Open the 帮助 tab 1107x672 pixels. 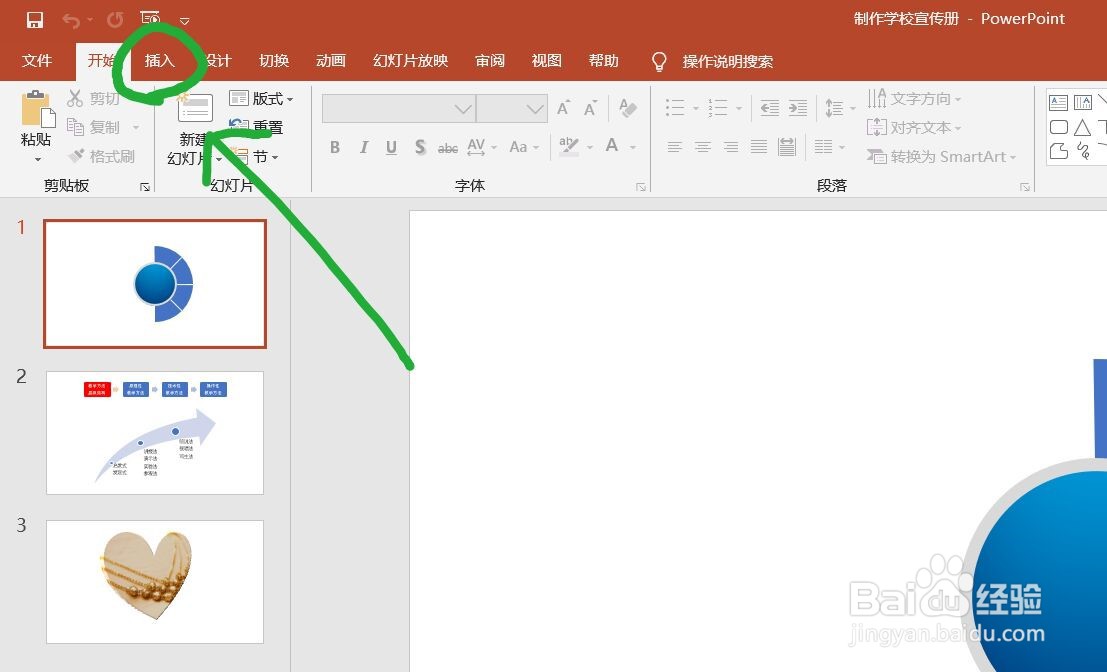[x=604, y=61]
